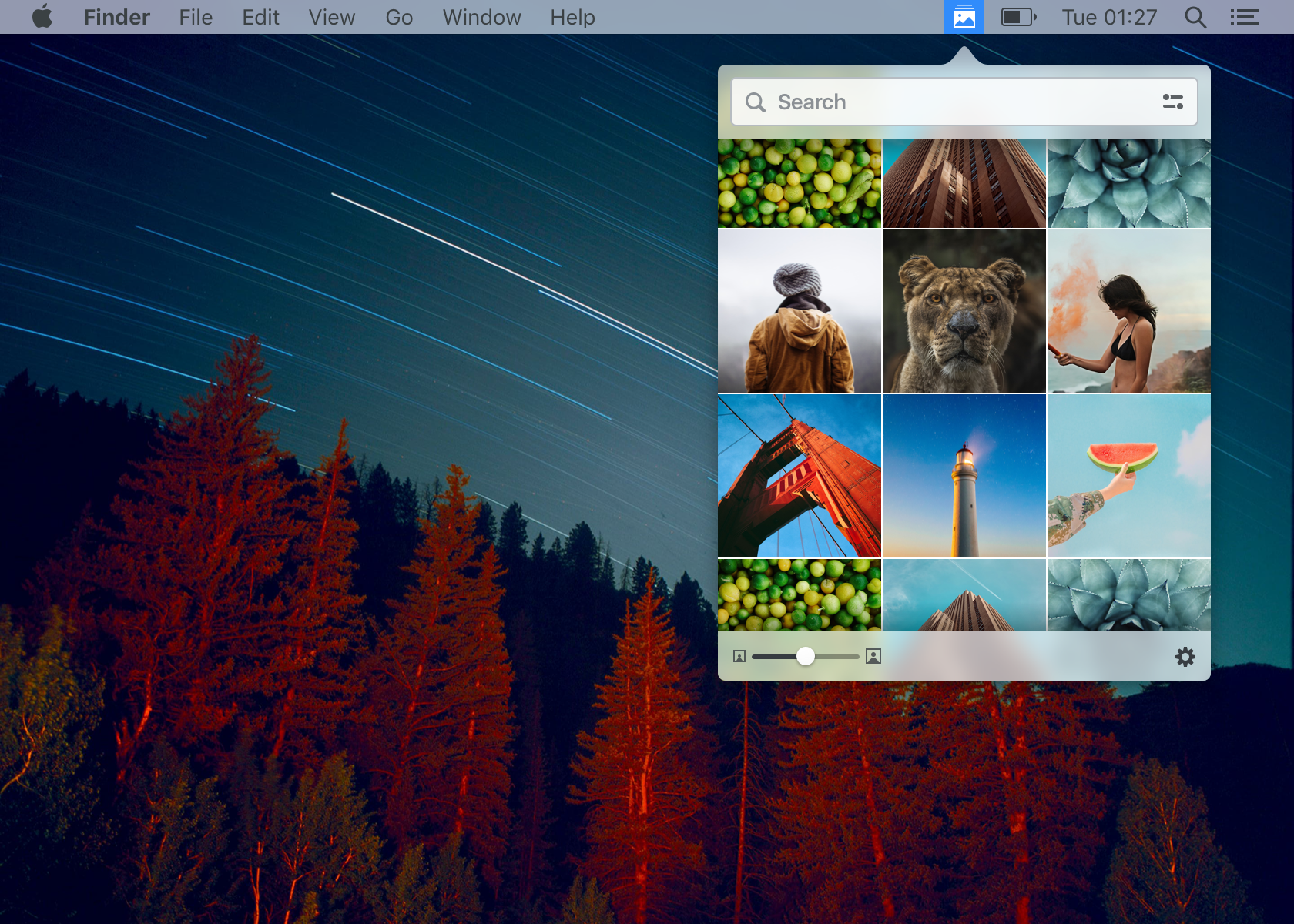Screen dimensions: 1294x924
Task: Toggle the highlighted menu bar photo panel closed
Action: tap(964, 16)
